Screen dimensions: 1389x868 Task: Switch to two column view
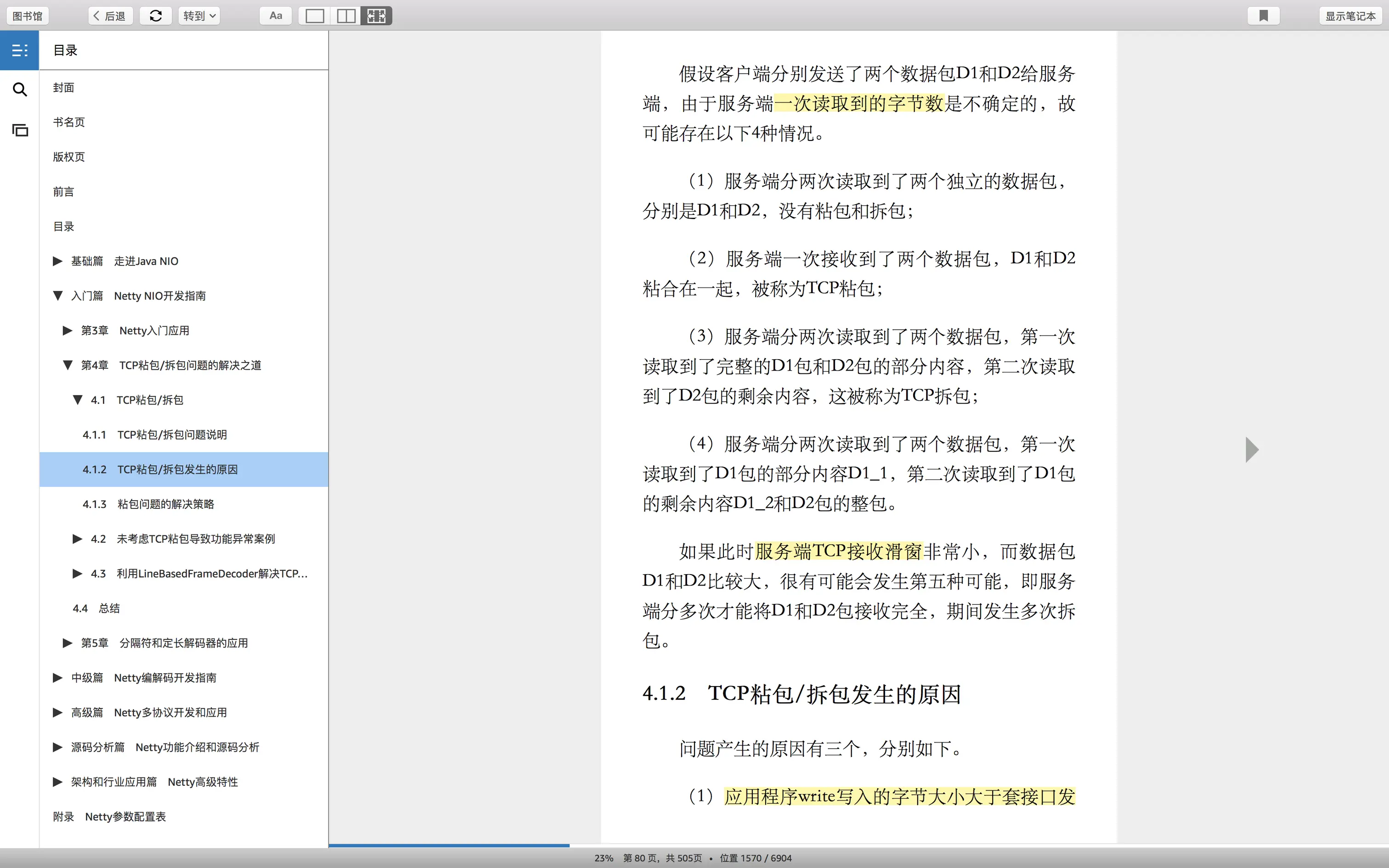click(x=345, y=16)
